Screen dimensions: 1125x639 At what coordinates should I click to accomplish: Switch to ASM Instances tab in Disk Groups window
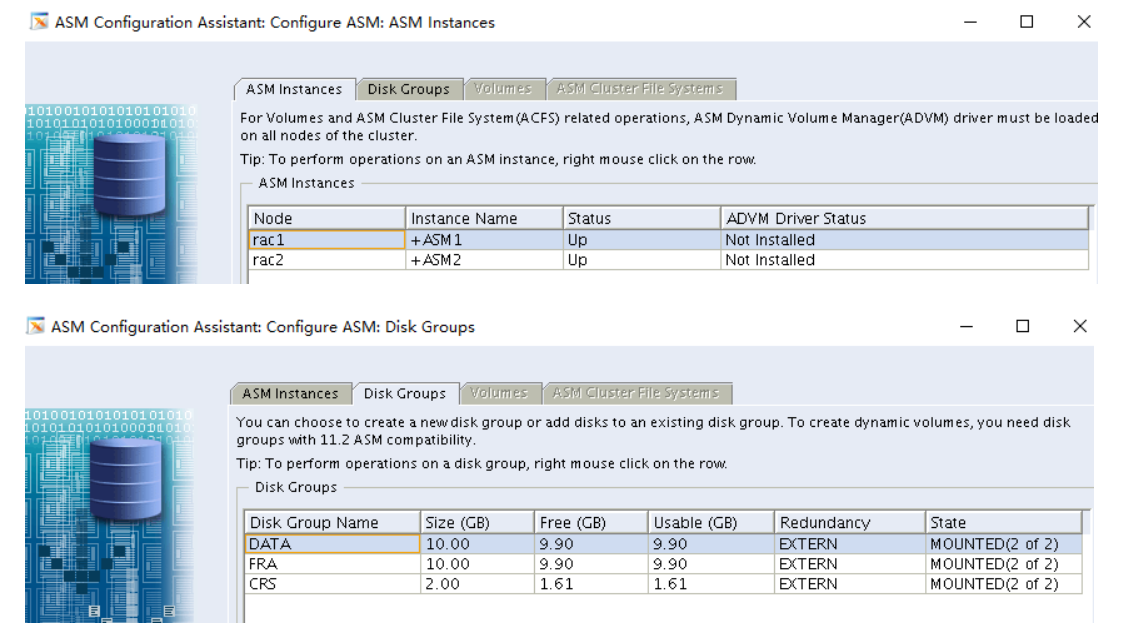(291, 393)
